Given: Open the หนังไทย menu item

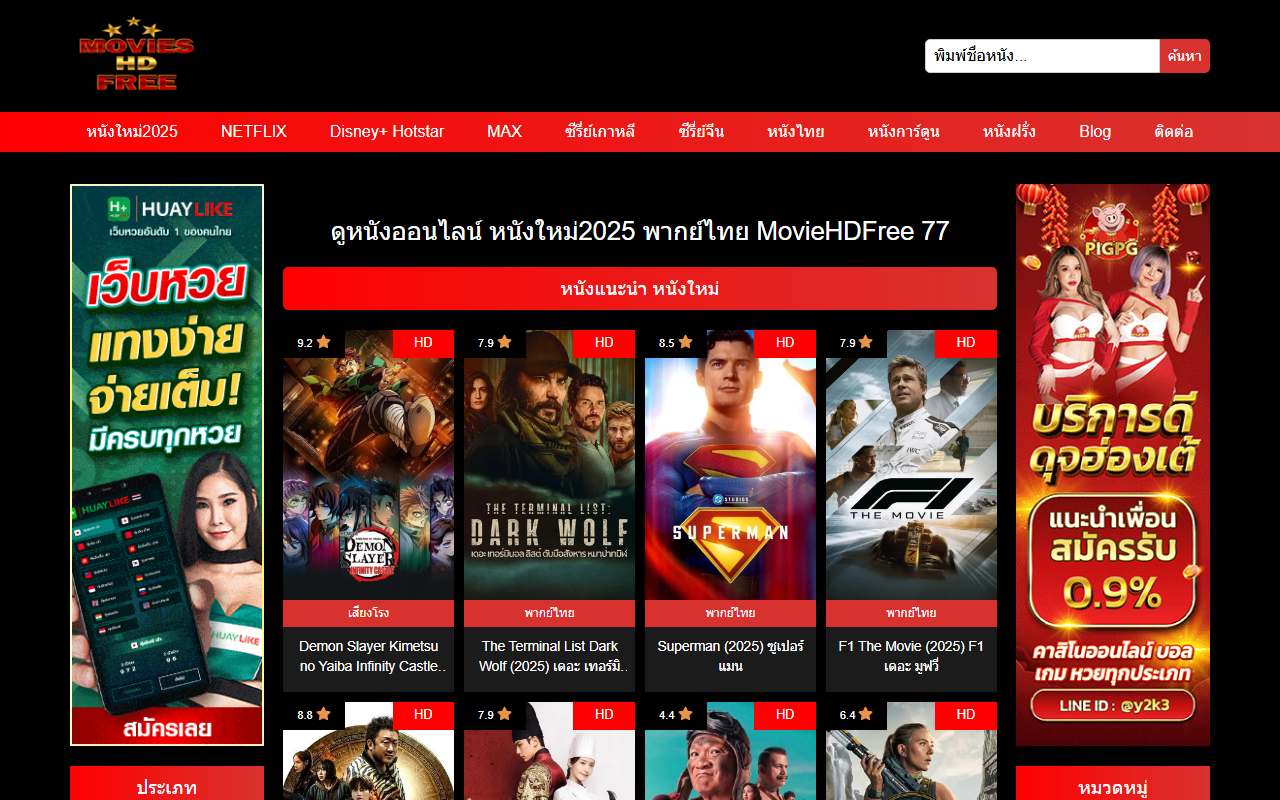Looking at the screenshot, I should tap(796, 132).
